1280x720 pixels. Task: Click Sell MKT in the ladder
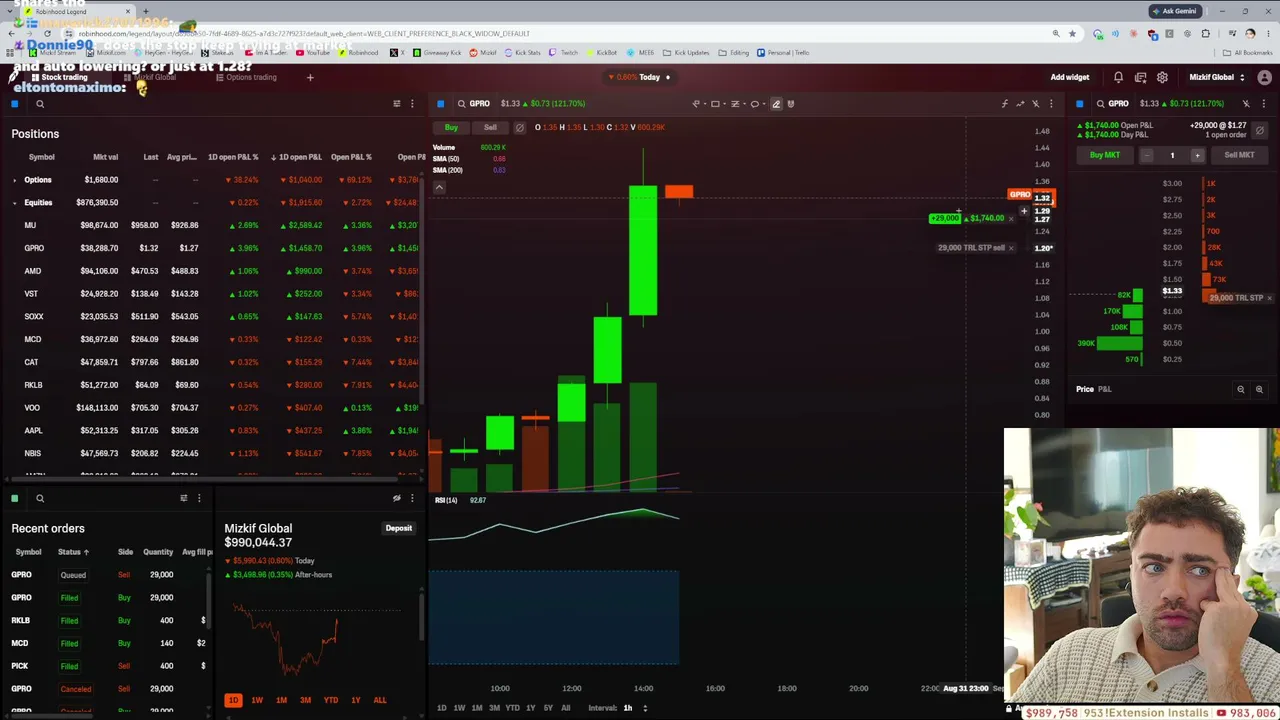pyautogui.click(x=1239, y=155)
